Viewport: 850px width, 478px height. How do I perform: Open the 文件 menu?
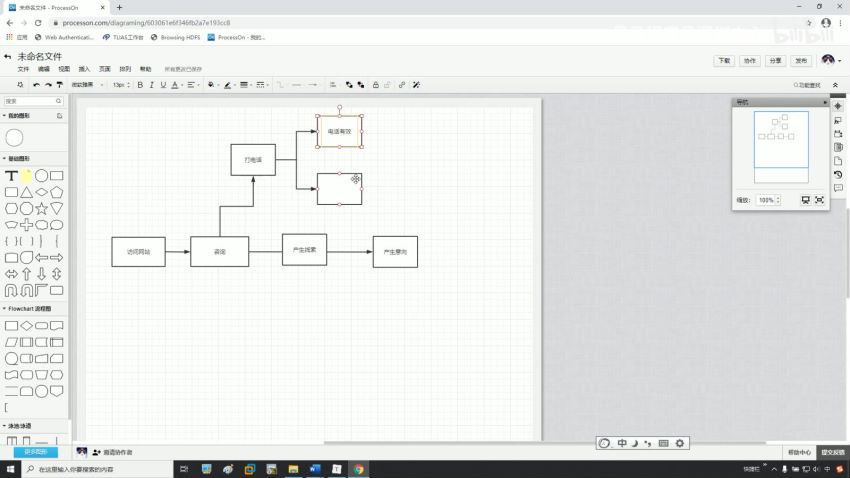23,69
